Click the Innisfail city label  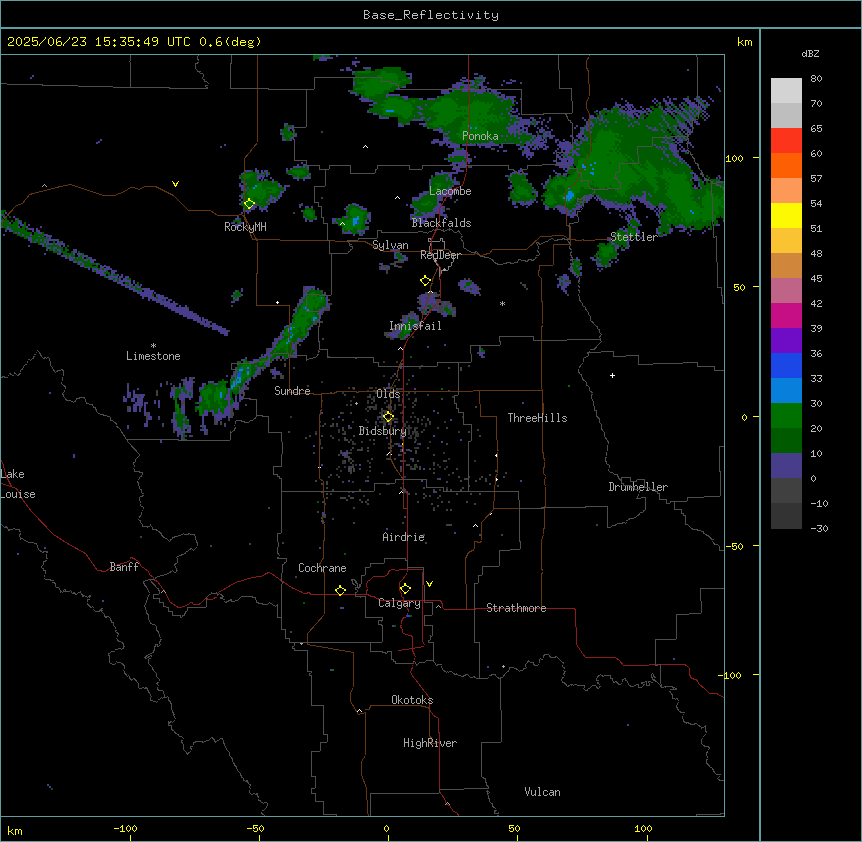415,326
